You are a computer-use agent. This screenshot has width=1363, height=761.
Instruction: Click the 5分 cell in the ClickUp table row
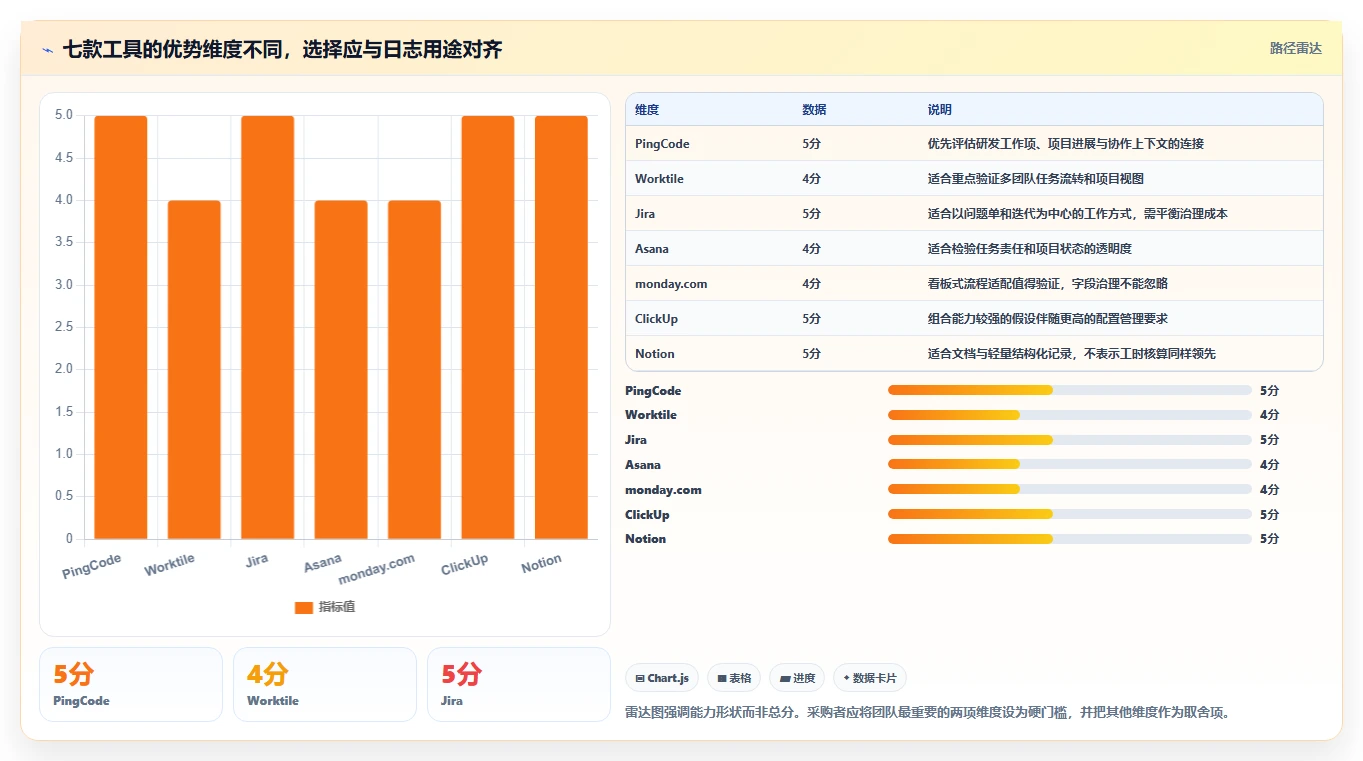811,319
